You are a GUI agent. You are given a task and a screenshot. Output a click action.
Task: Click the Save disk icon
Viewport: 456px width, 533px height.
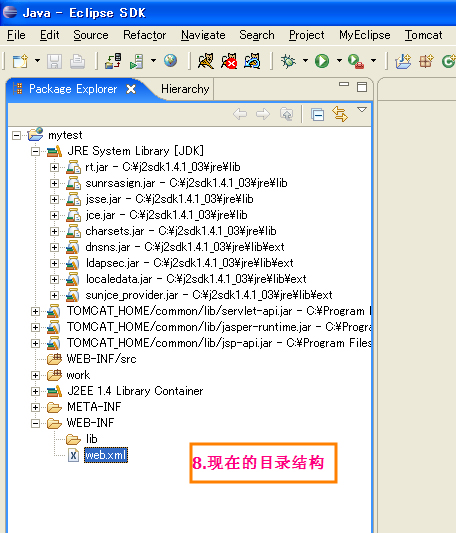(54, 62)
